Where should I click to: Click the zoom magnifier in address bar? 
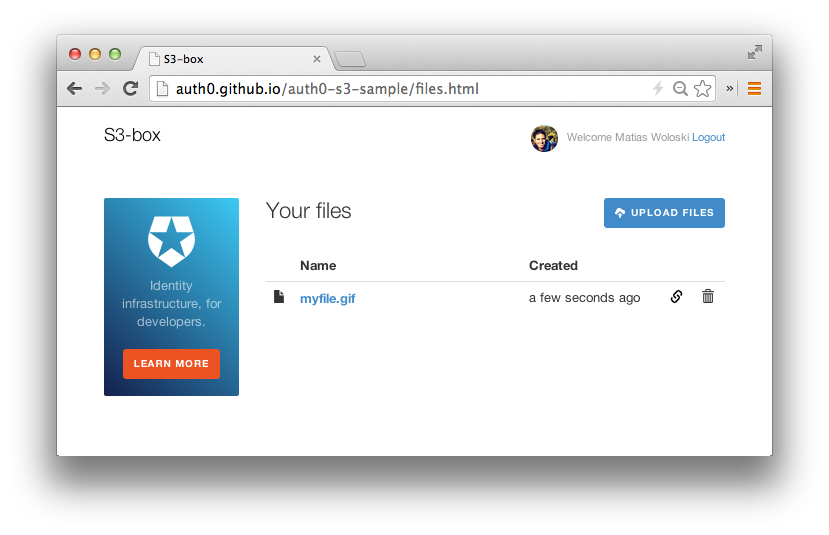pyautogui.click(x=680, y=89)
